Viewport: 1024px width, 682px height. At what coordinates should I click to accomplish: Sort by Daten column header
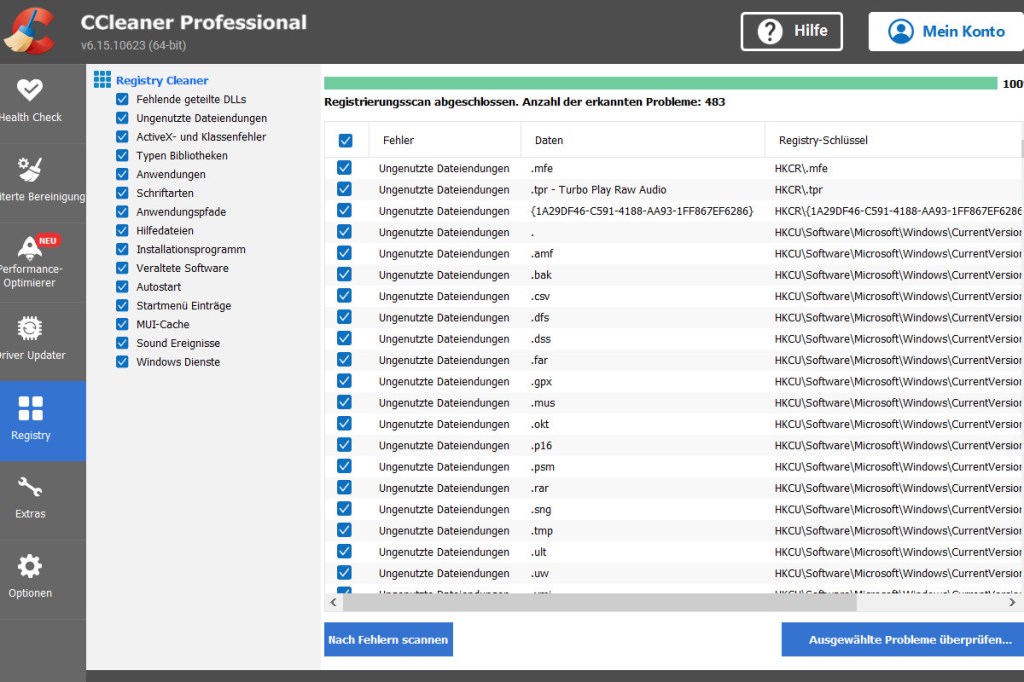(x=643, y=140)
